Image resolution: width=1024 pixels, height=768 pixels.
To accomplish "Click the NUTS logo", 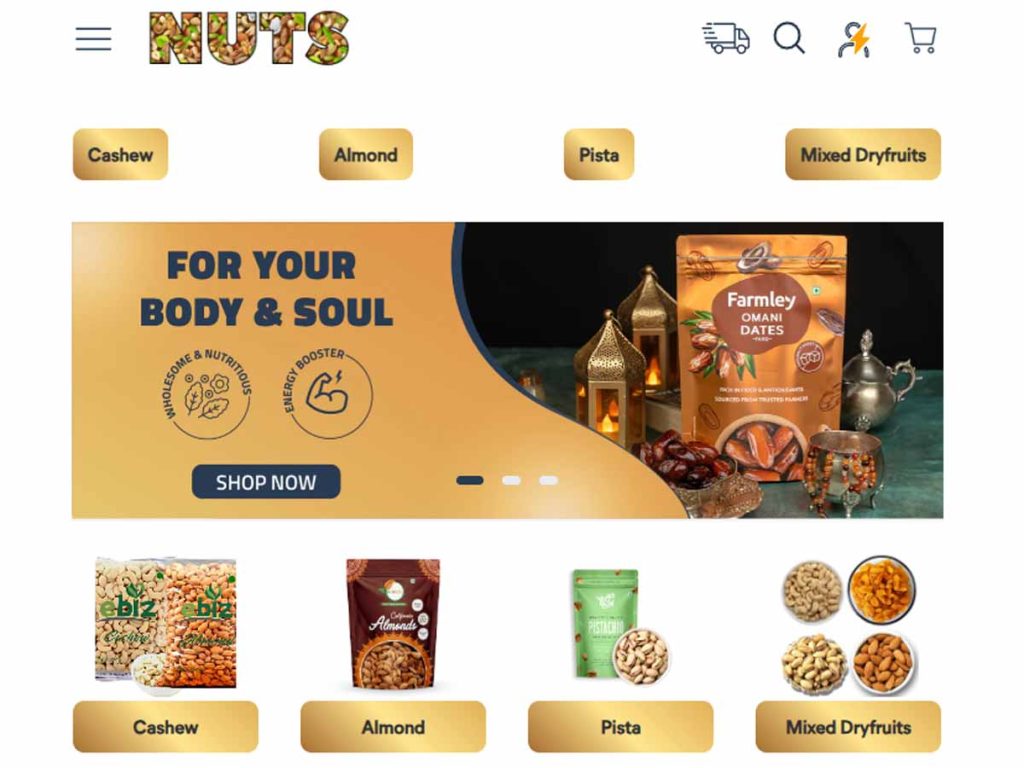I will click(x=249, y=38).
